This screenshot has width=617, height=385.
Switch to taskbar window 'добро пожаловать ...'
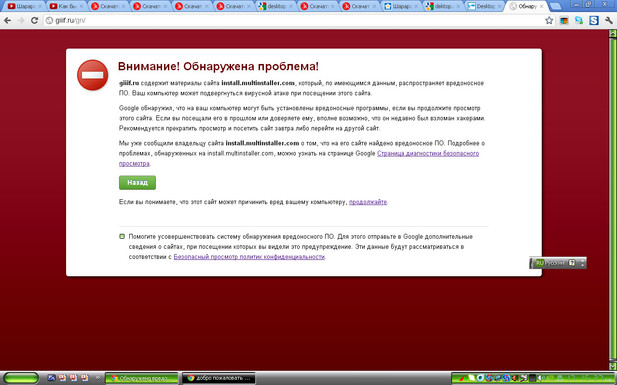(219, 378)
